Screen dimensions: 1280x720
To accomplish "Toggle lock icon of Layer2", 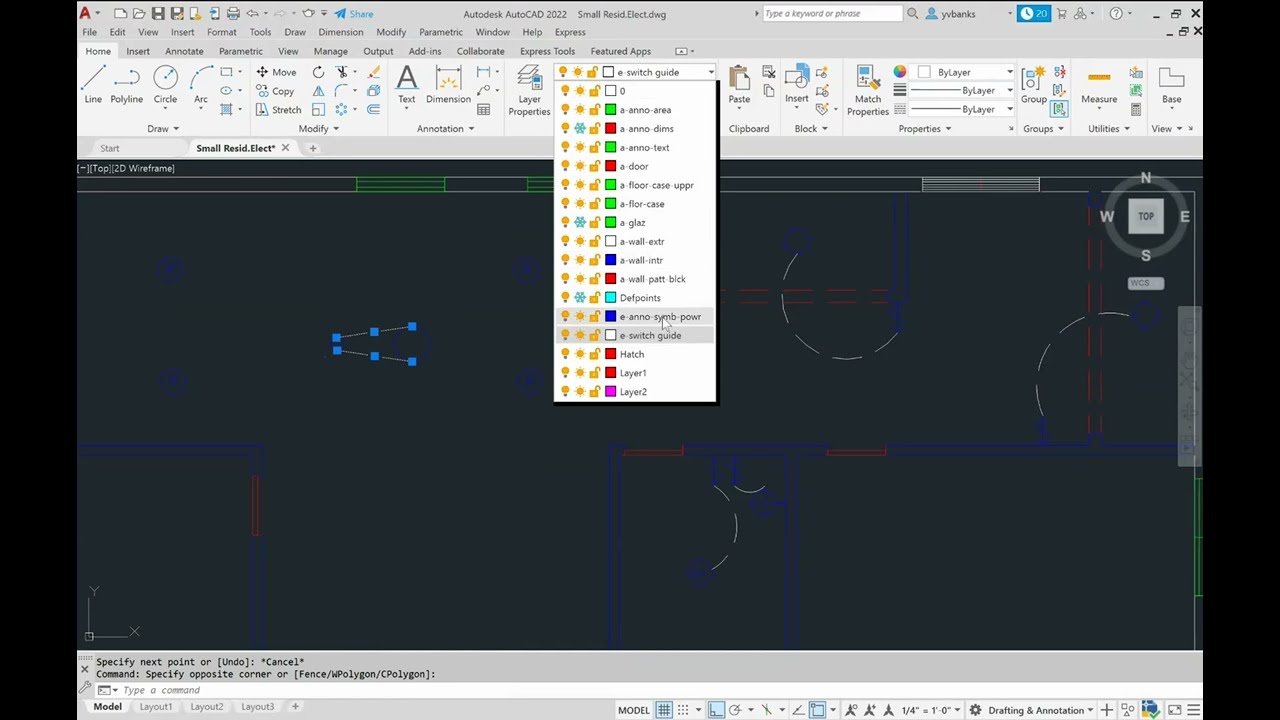I will (594, 391).
